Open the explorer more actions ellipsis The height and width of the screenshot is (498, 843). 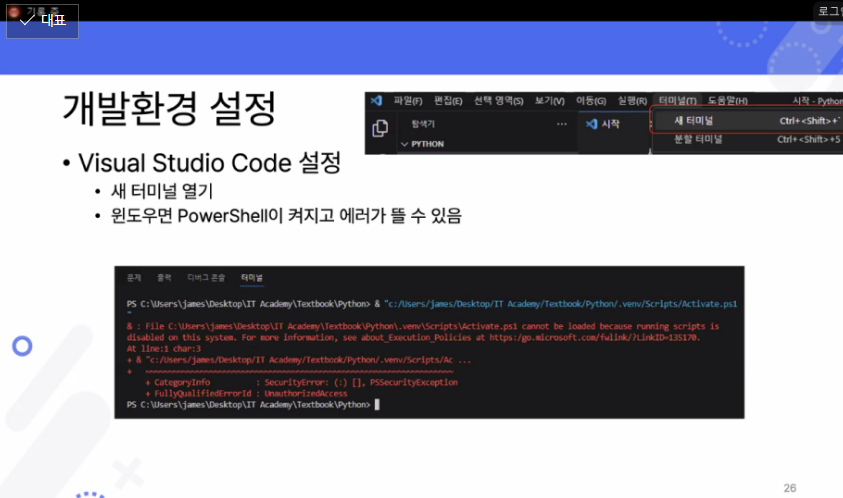(562, 124)
